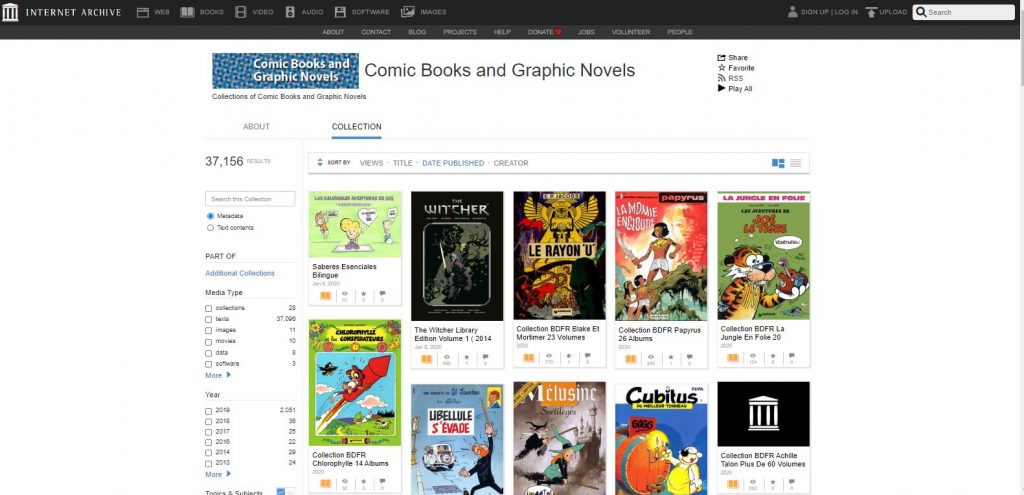This screenshot has width=1024, height=495.
Task: Check the collections media type checkbox
Action: (208, 308)
